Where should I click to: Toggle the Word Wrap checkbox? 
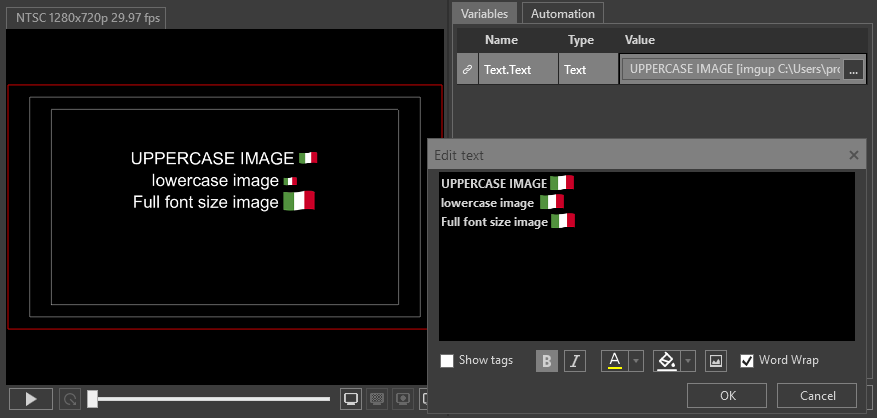pos(747,360)
